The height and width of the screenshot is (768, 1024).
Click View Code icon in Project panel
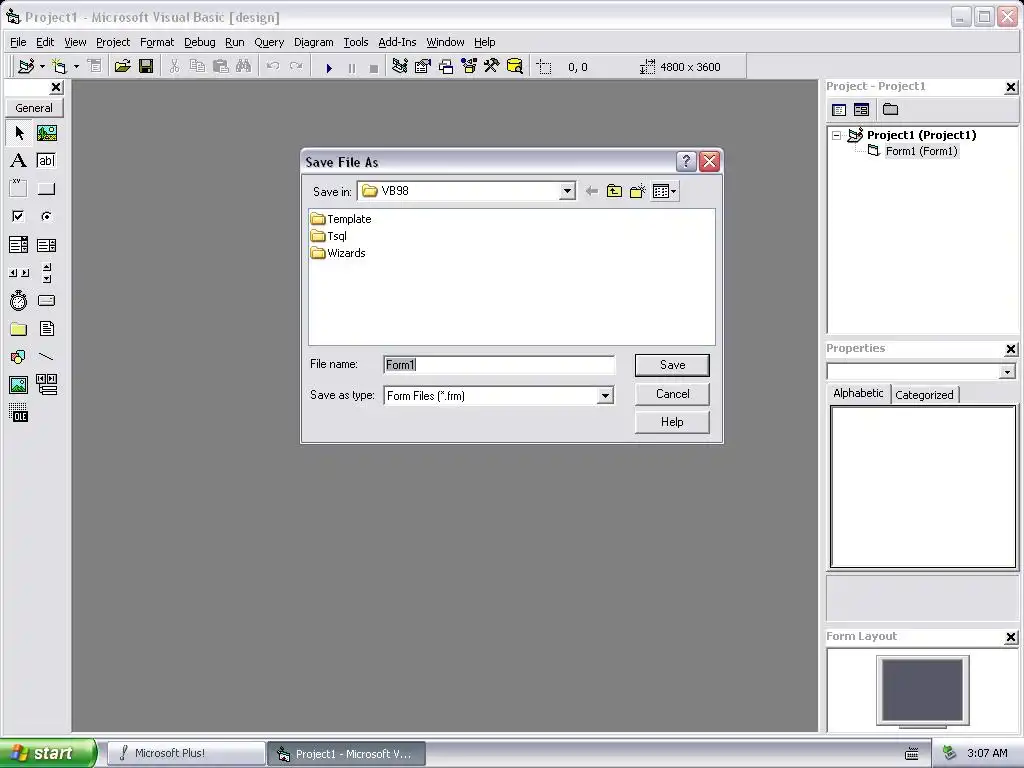pyautogui.click(x=839, y=110)
